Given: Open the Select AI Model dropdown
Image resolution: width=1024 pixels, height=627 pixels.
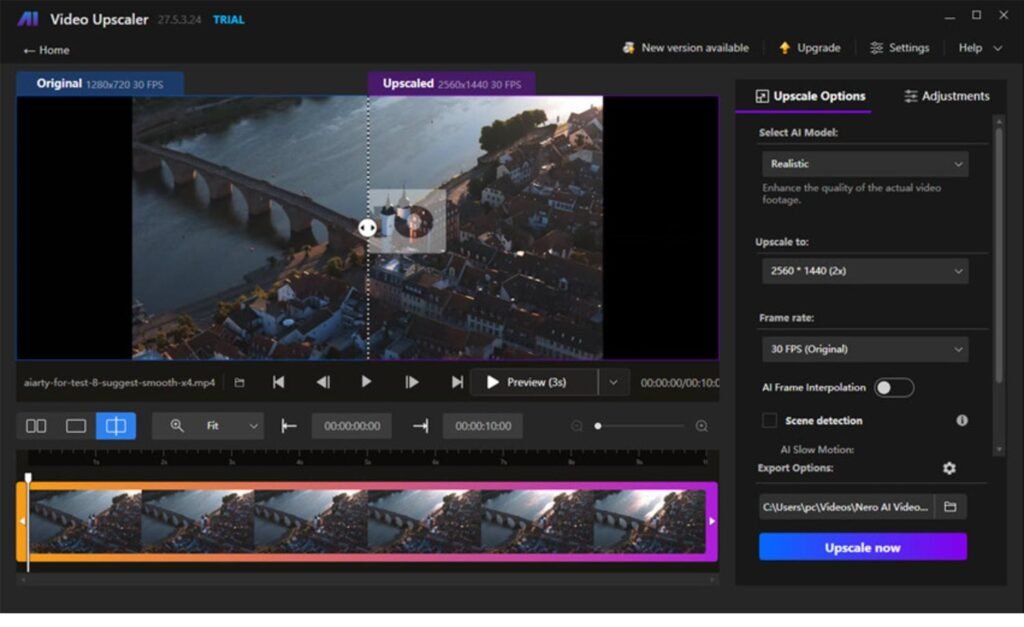Looking at the screenshot, I should (x=864, y=163).
